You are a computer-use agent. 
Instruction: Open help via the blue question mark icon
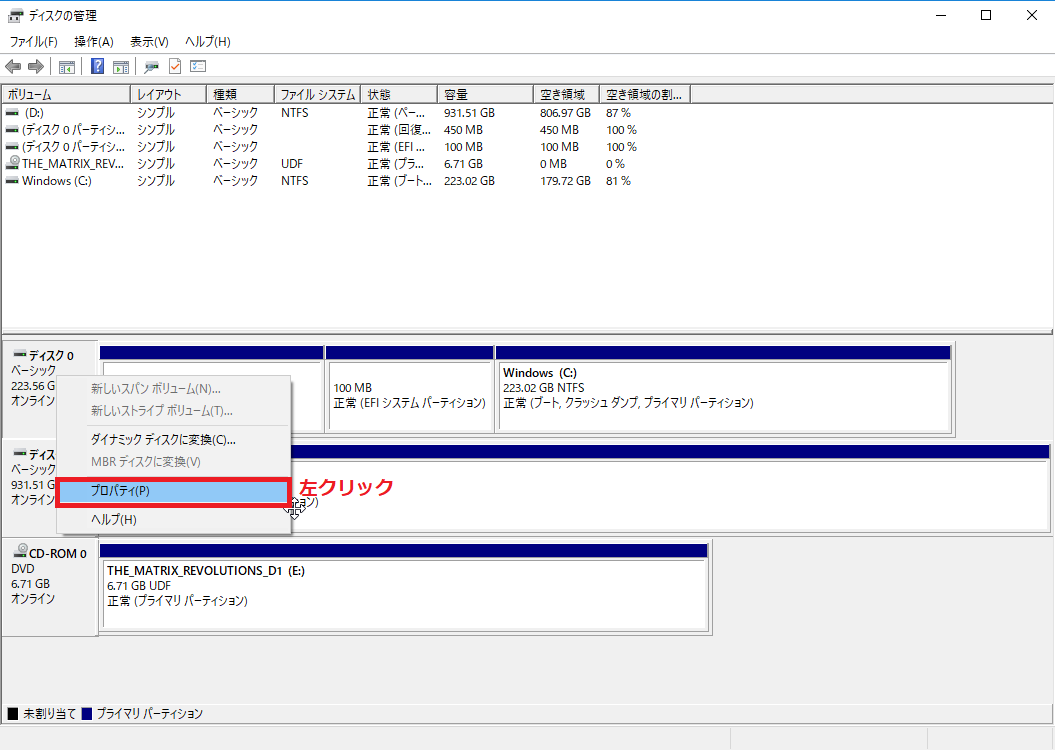tap(98, 66)
